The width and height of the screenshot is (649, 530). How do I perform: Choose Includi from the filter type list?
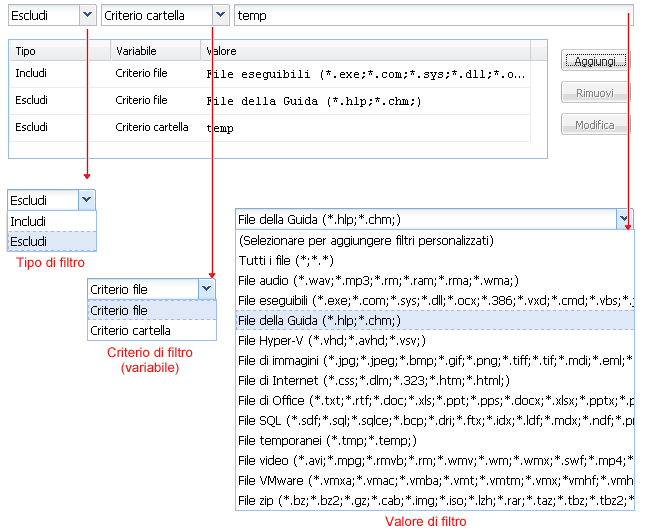(51, 221)
